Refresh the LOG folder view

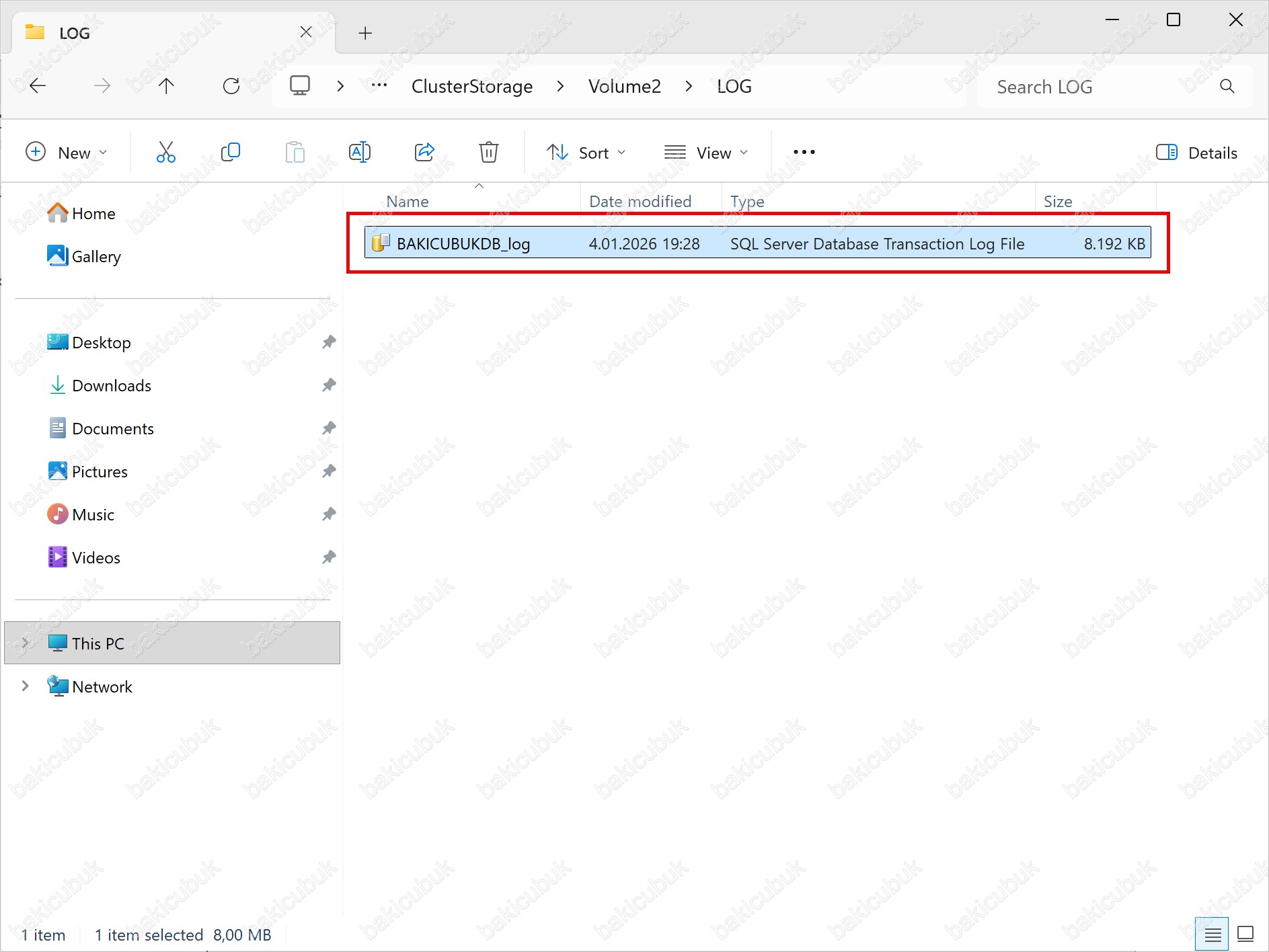(231, 86)
